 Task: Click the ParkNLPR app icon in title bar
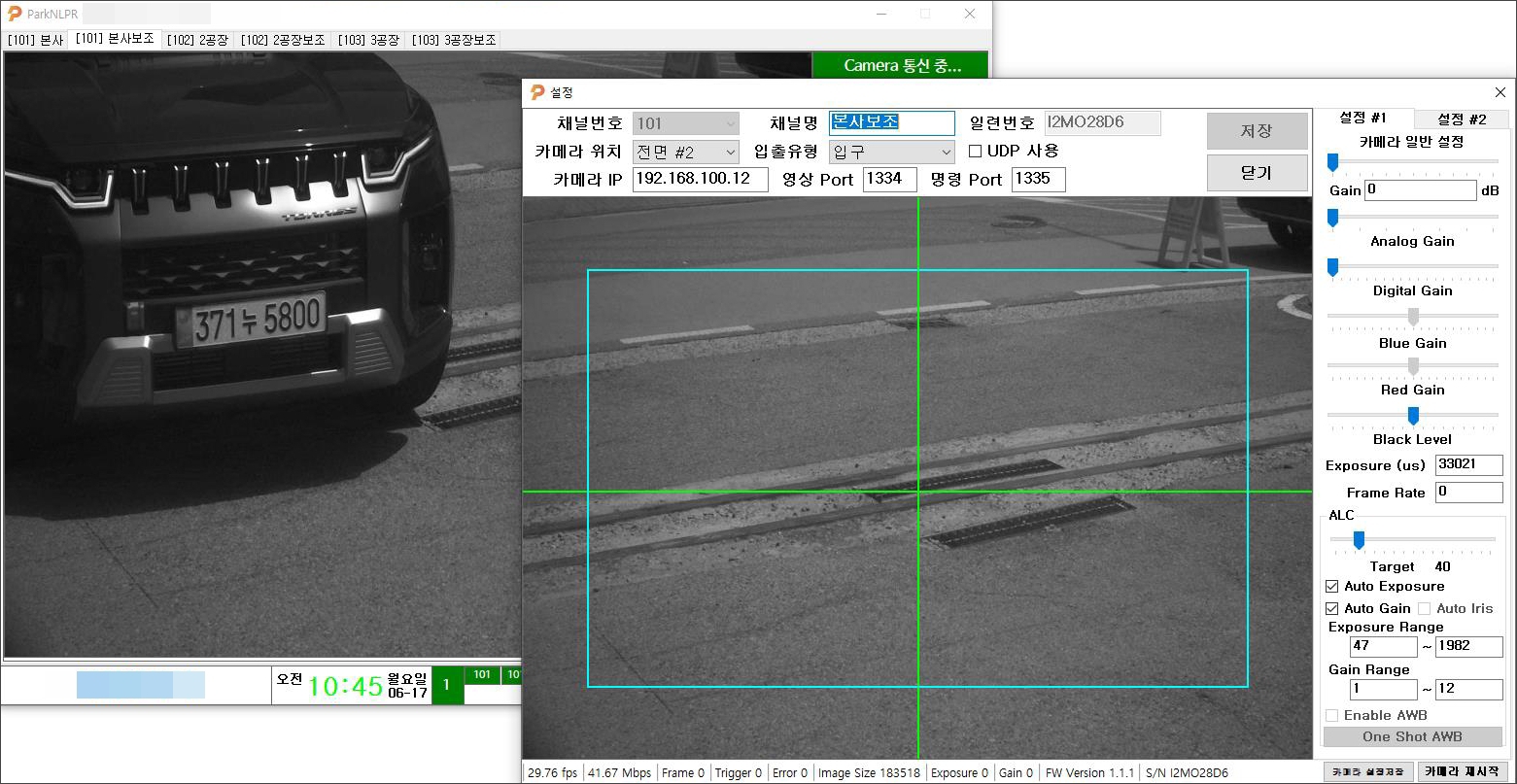(x=15, y=14)
